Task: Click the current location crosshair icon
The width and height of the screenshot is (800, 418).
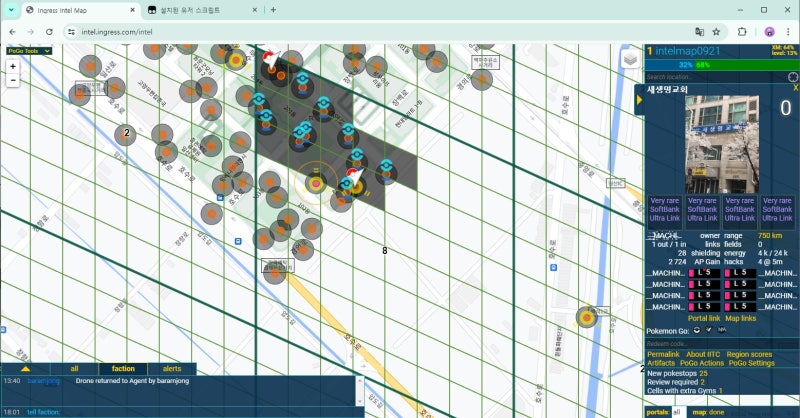Action: coord(793,77)
